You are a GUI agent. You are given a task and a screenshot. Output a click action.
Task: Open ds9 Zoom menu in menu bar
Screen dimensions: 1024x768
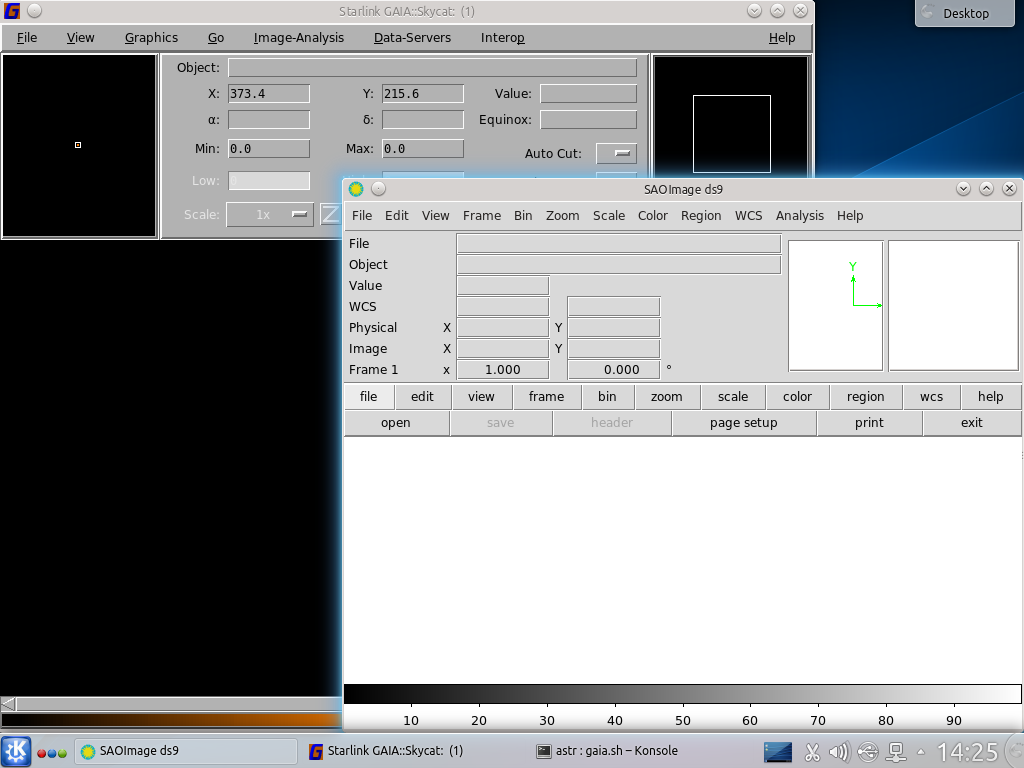(x=562, y=216)
